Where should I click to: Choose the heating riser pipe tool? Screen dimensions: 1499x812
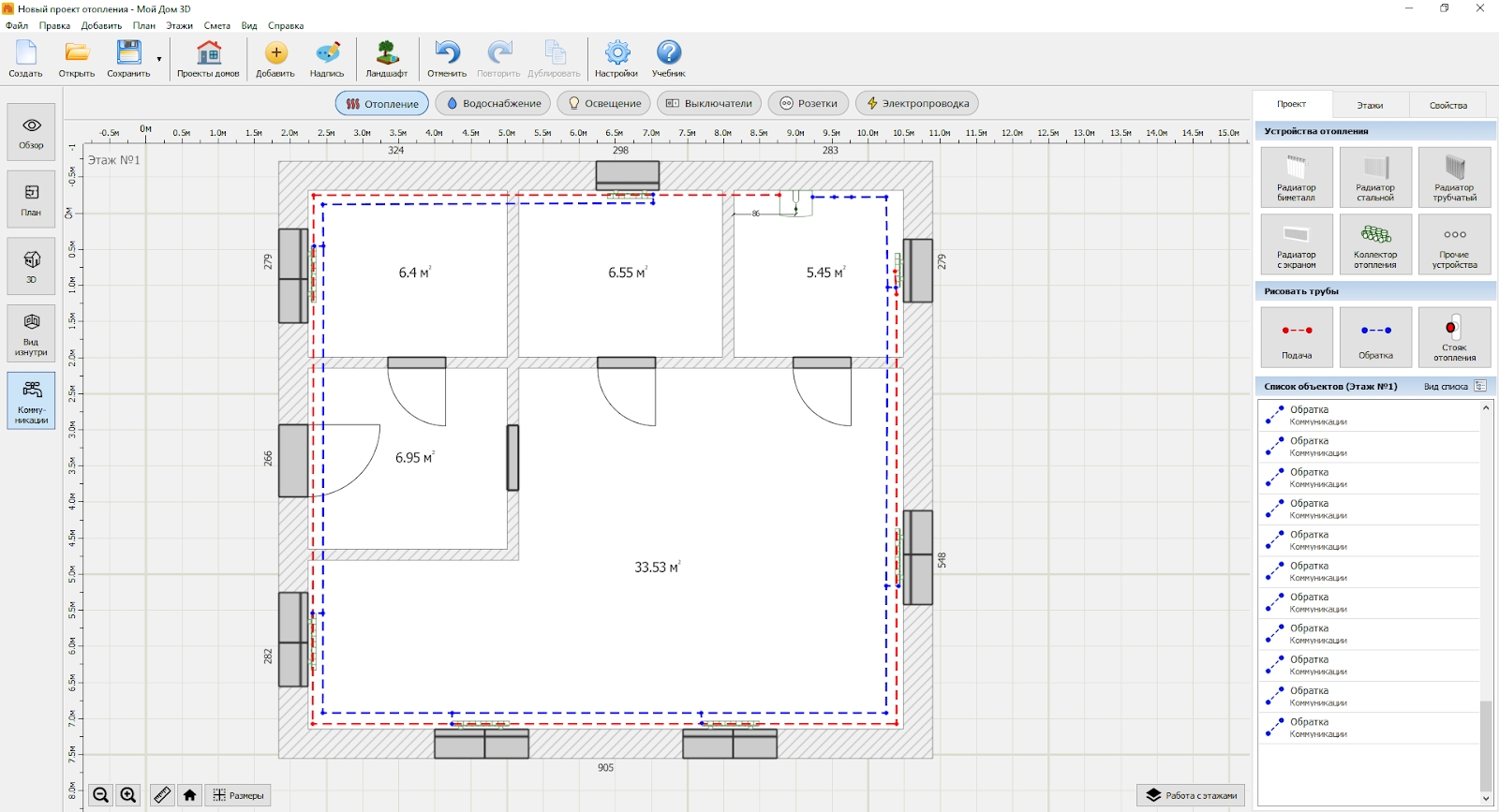point(1454,336)
